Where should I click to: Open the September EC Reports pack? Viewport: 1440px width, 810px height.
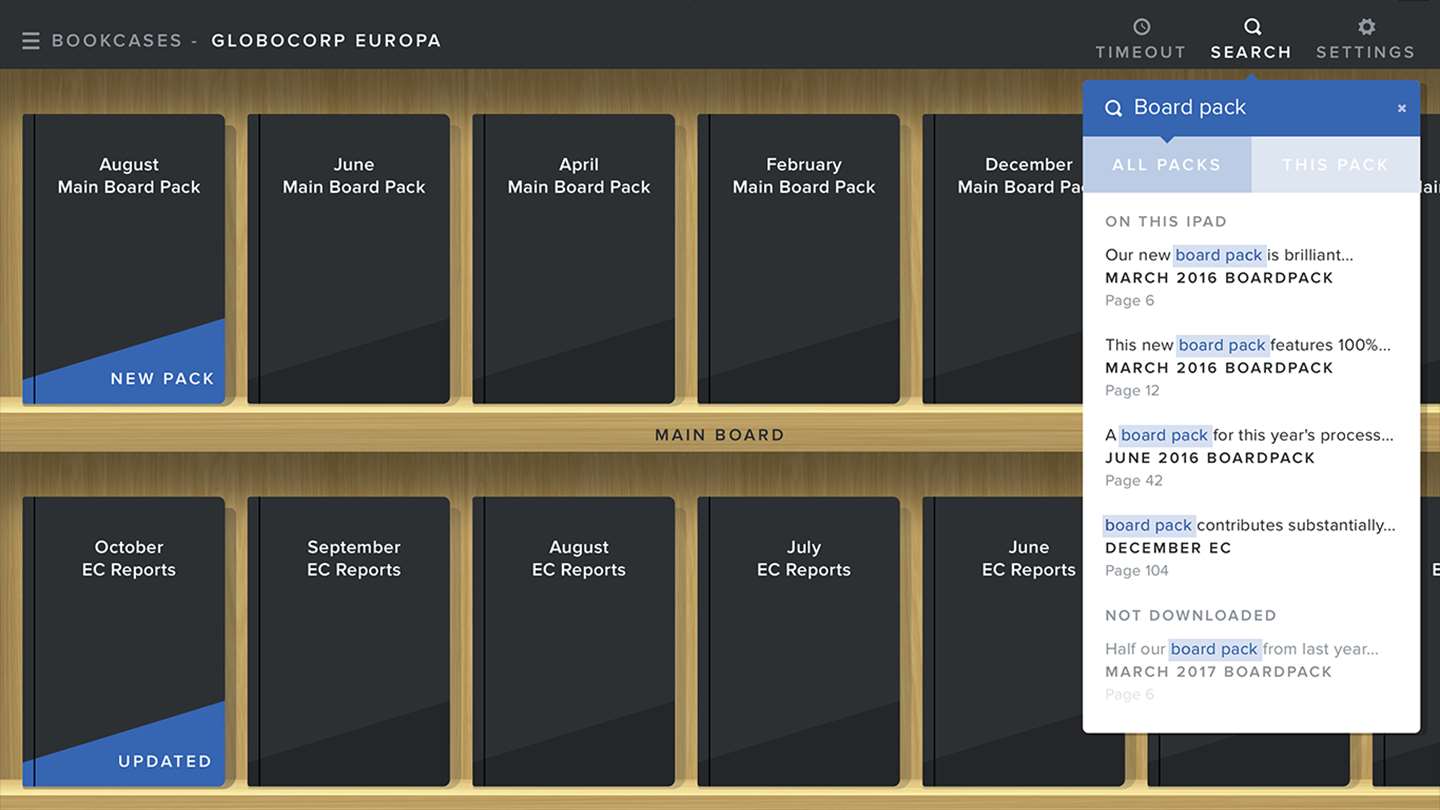pos(349,642)
